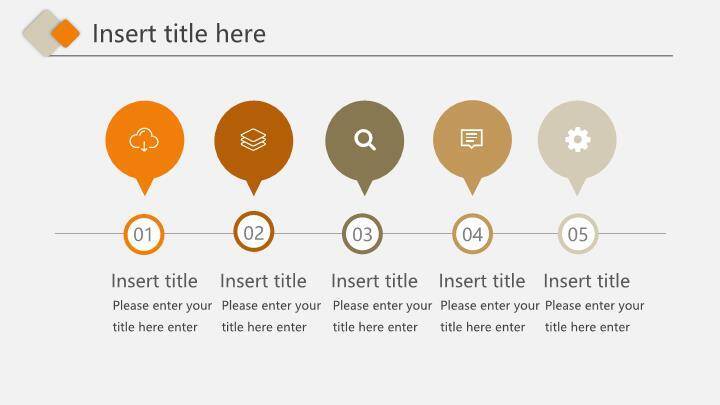Click 'Insert title' under marker 03
The image size is (720, 405).
click(374, 281)
